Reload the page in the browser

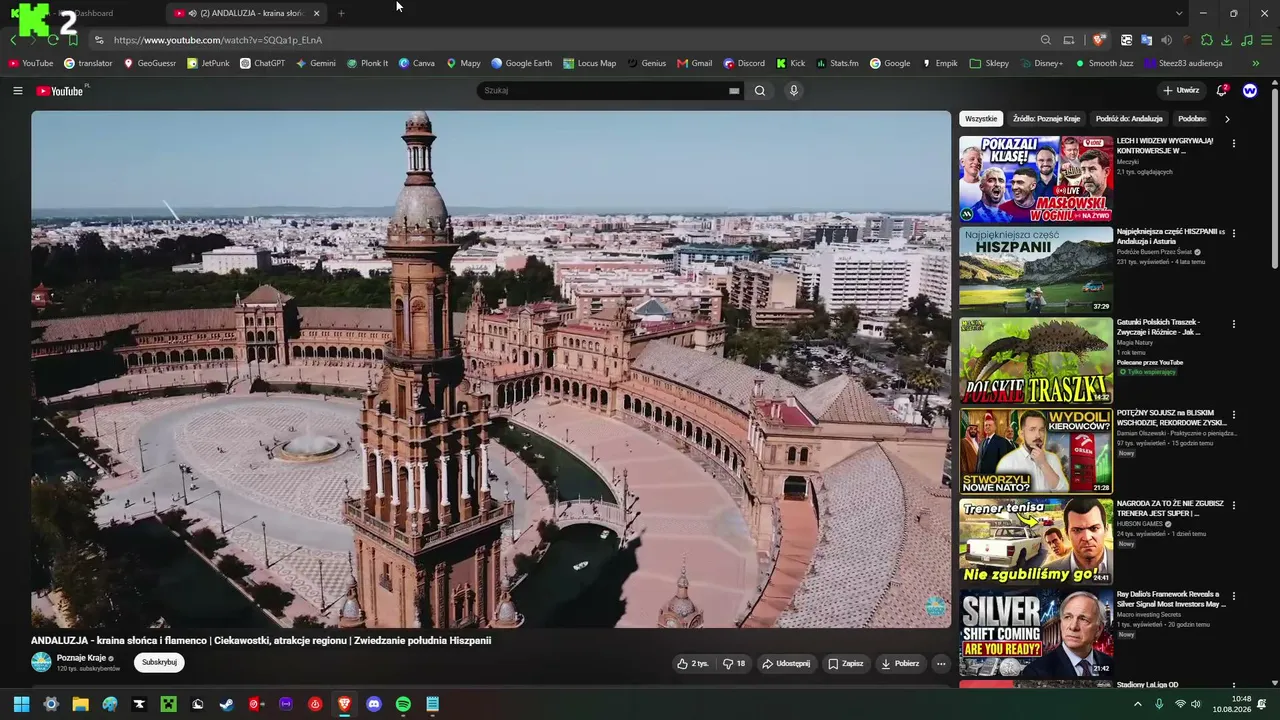click(53, 40)
